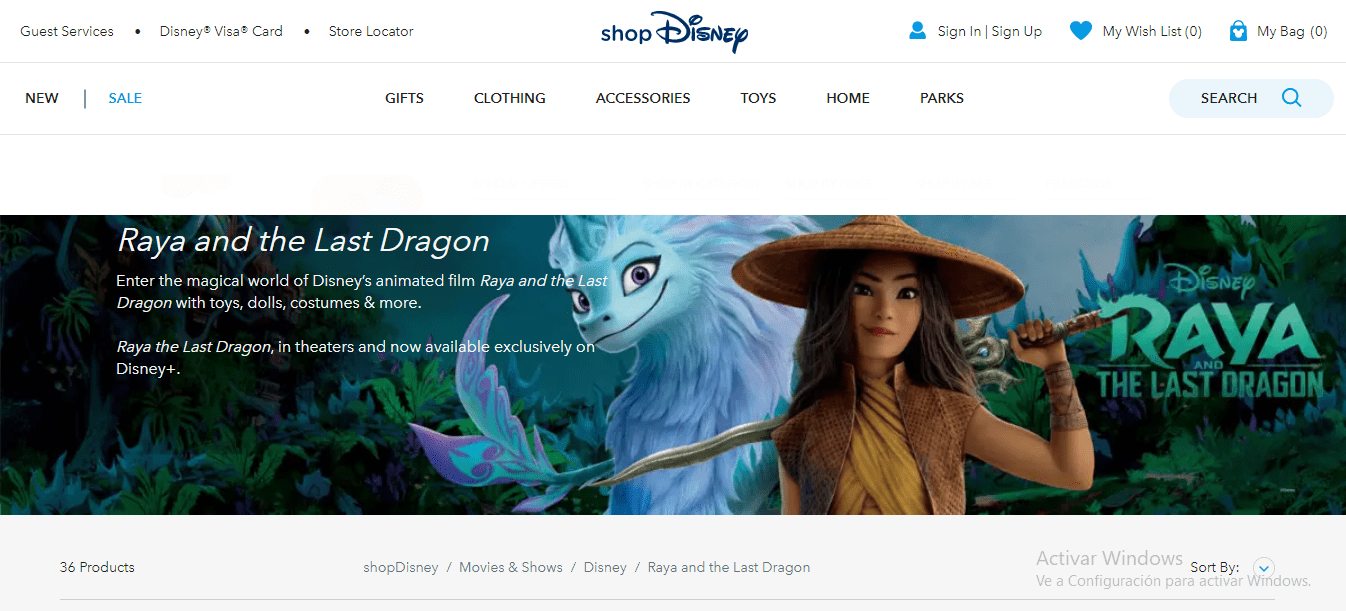Viewport: 1346px width, 611px height.
Task: Click the shopping bag icon
Action: point(1238,31)
